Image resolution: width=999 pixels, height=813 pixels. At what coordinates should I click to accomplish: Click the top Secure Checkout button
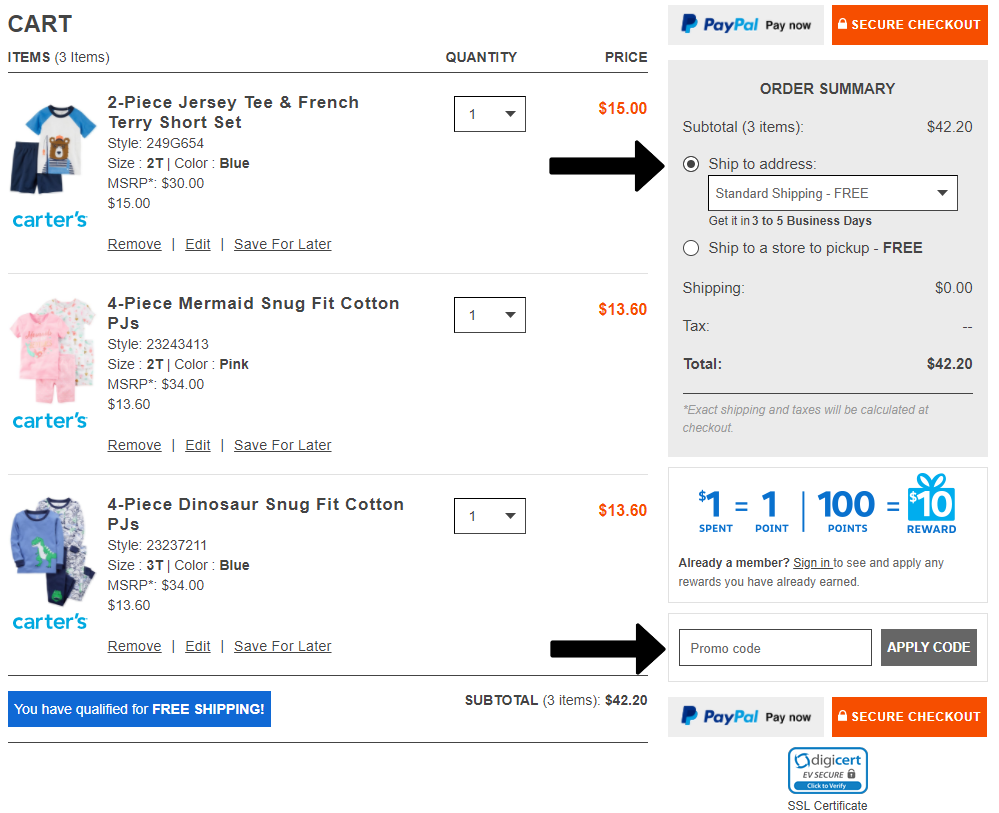click(909, 25)
